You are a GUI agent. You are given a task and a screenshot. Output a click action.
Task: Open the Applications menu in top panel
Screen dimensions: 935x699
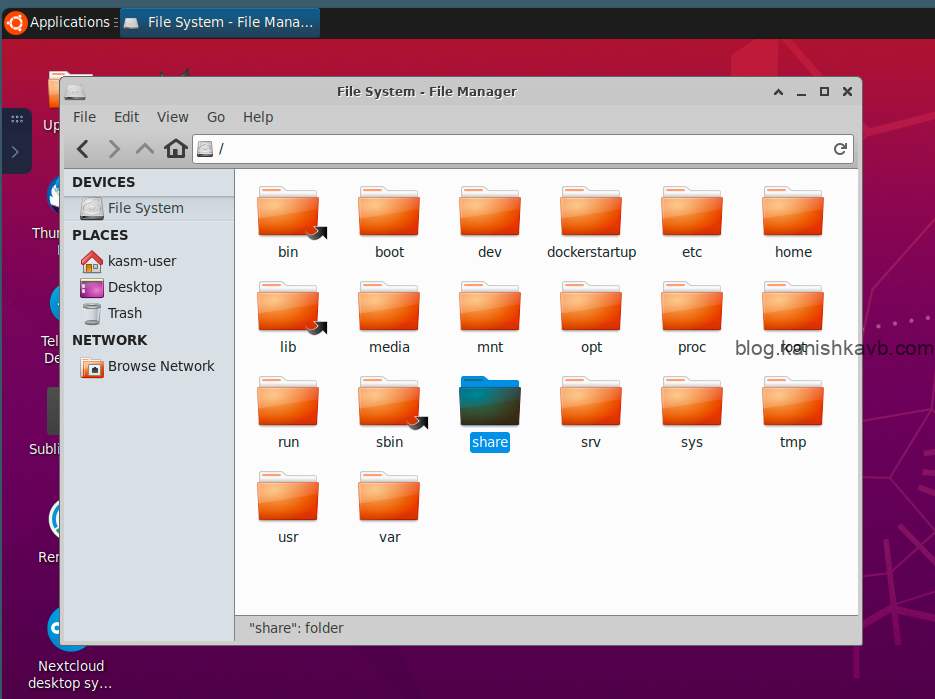pos(58,22)
